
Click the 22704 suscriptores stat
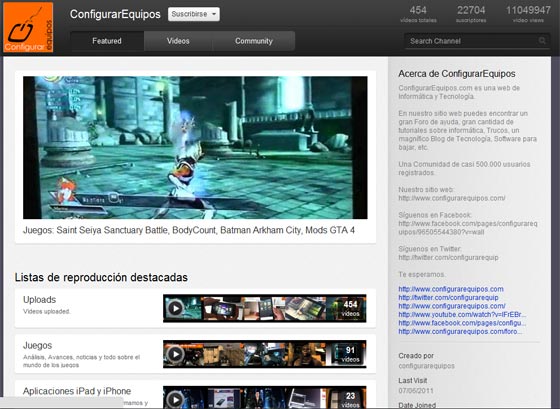click(471, 14)
